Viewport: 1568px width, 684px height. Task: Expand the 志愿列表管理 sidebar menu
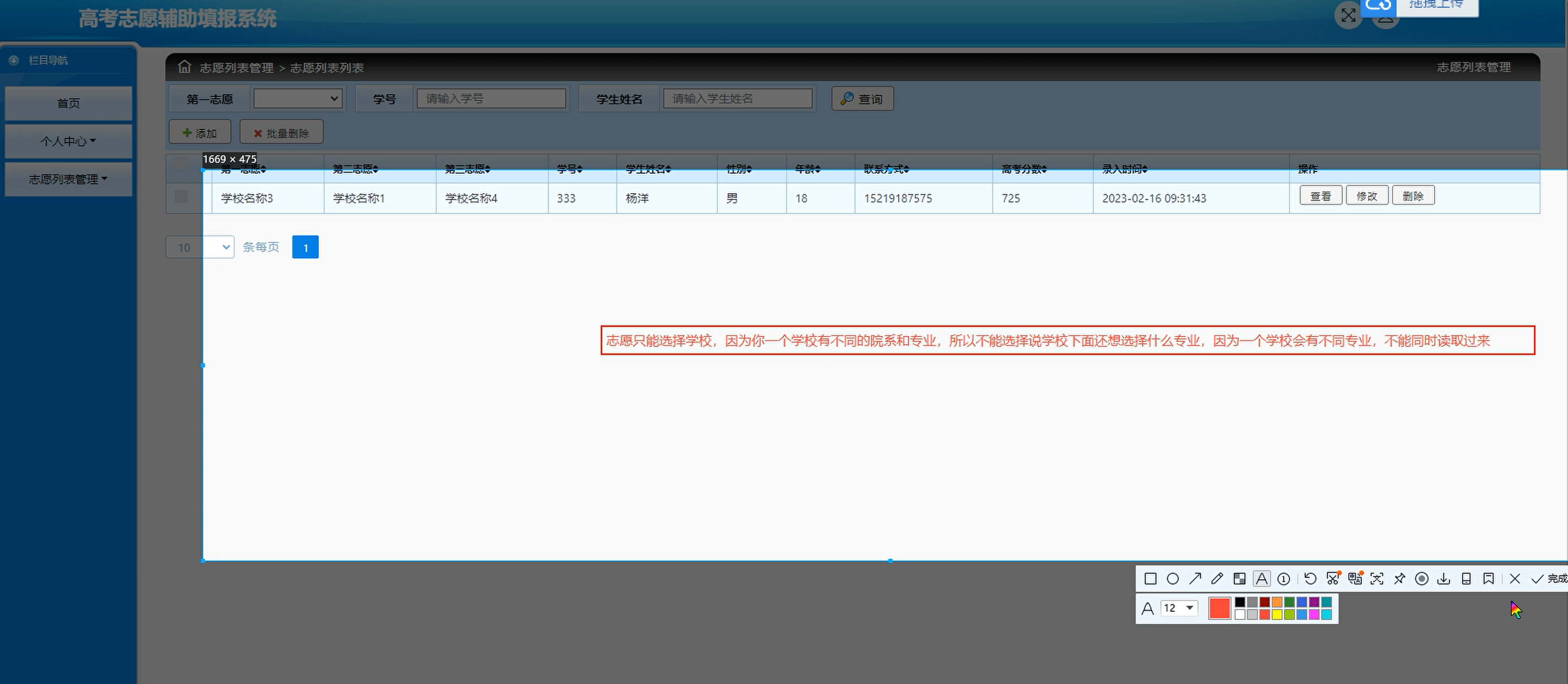tap(68, 179)
